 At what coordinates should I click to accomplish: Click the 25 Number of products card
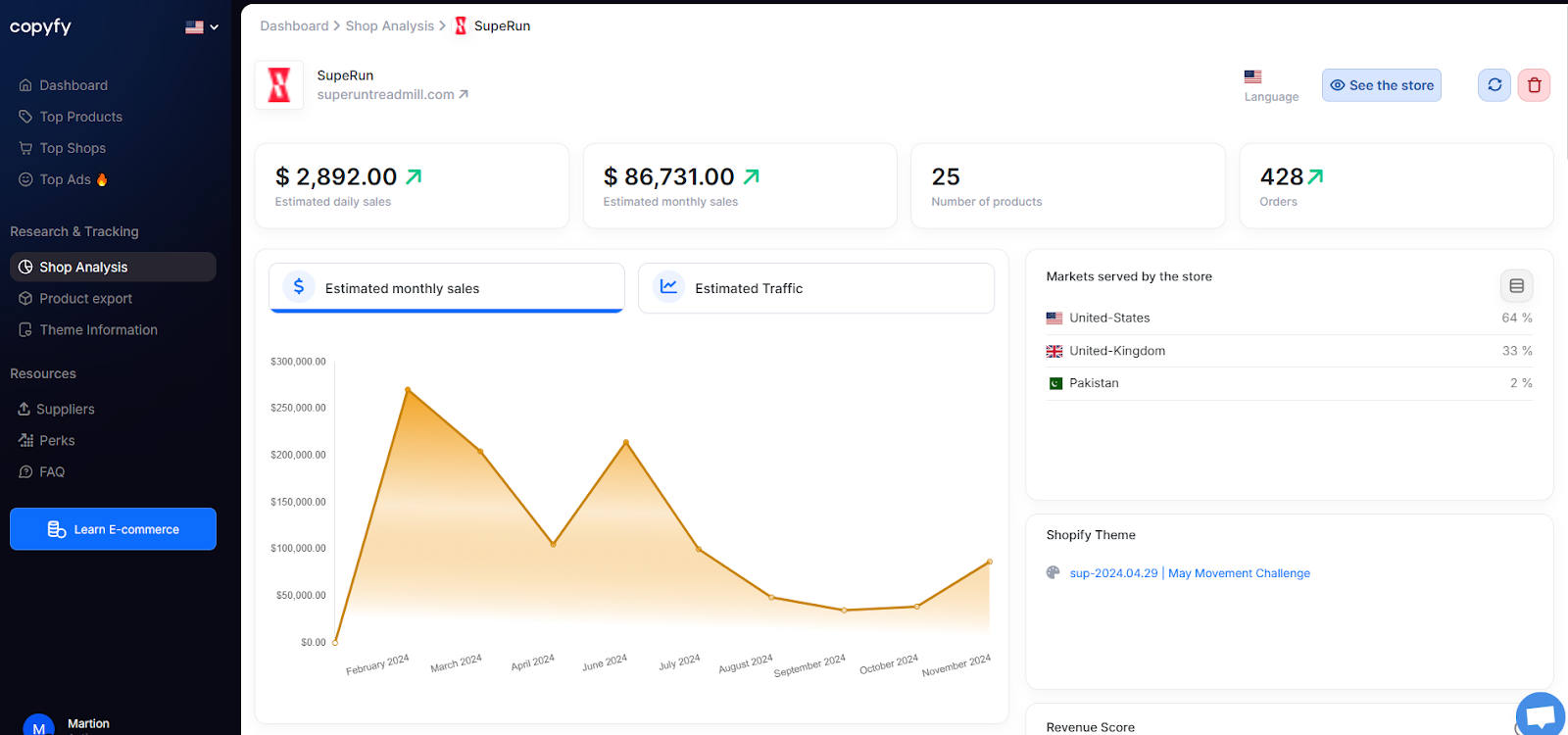coord(1068,186)
